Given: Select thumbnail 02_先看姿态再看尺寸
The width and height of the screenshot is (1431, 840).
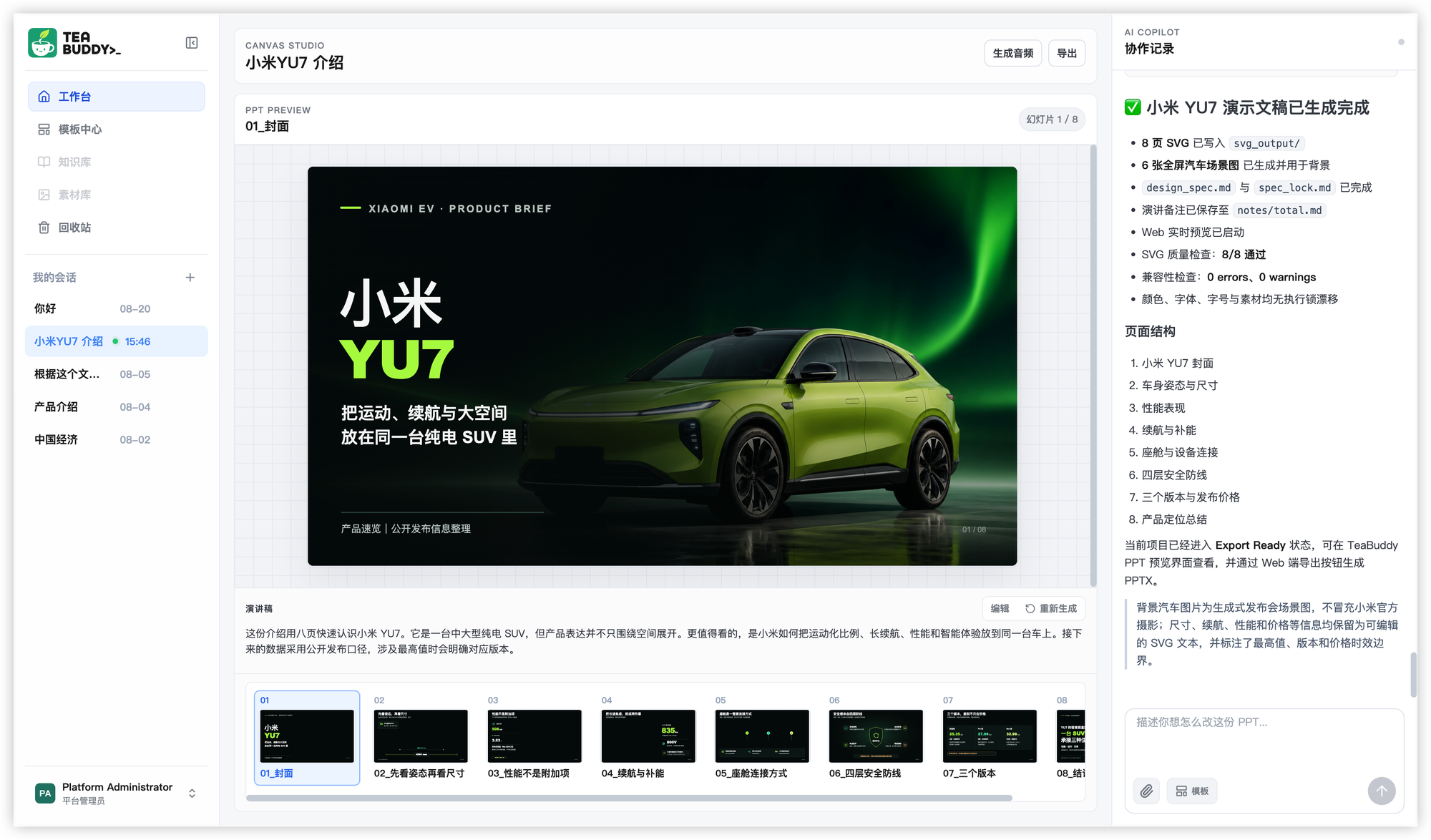Looking at the screenshot, I should coord(421,738).
